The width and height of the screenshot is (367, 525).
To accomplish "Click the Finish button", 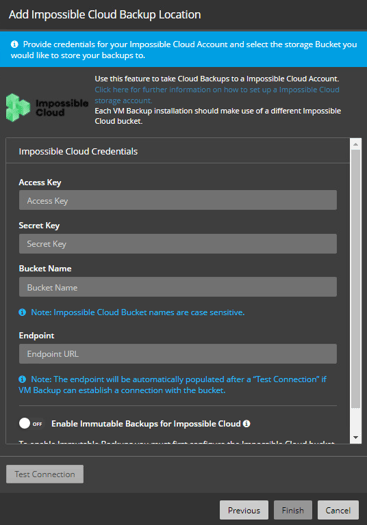I will pyautogui.click(x=293, y=510).
